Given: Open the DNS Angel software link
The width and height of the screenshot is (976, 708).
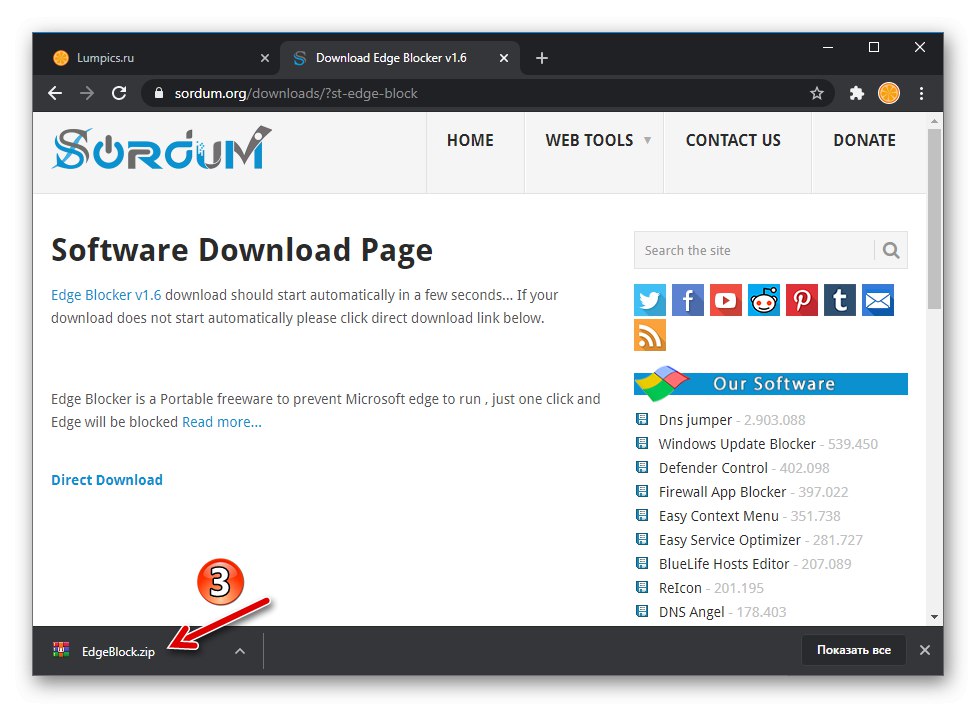Looking at the screenshot, I should pos(692,612).
